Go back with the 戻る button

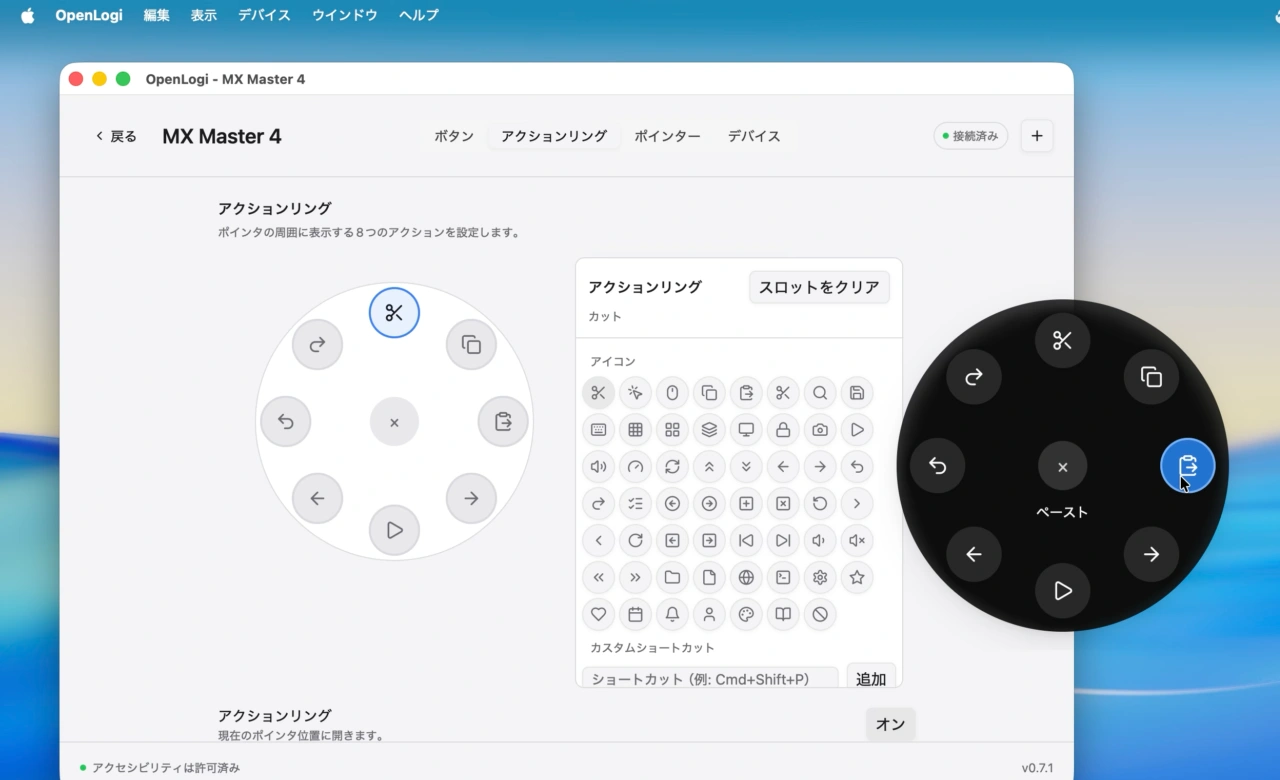coord(116,136)
